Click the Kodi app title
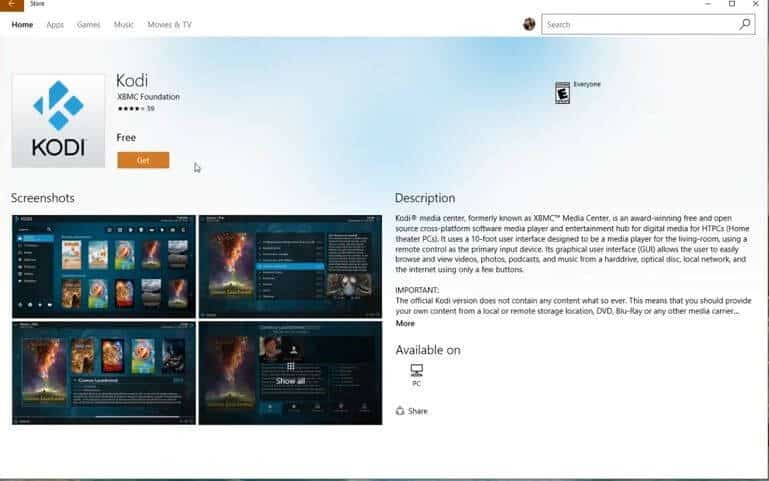Viewport: 769px width, 481px height. (132, 80)
